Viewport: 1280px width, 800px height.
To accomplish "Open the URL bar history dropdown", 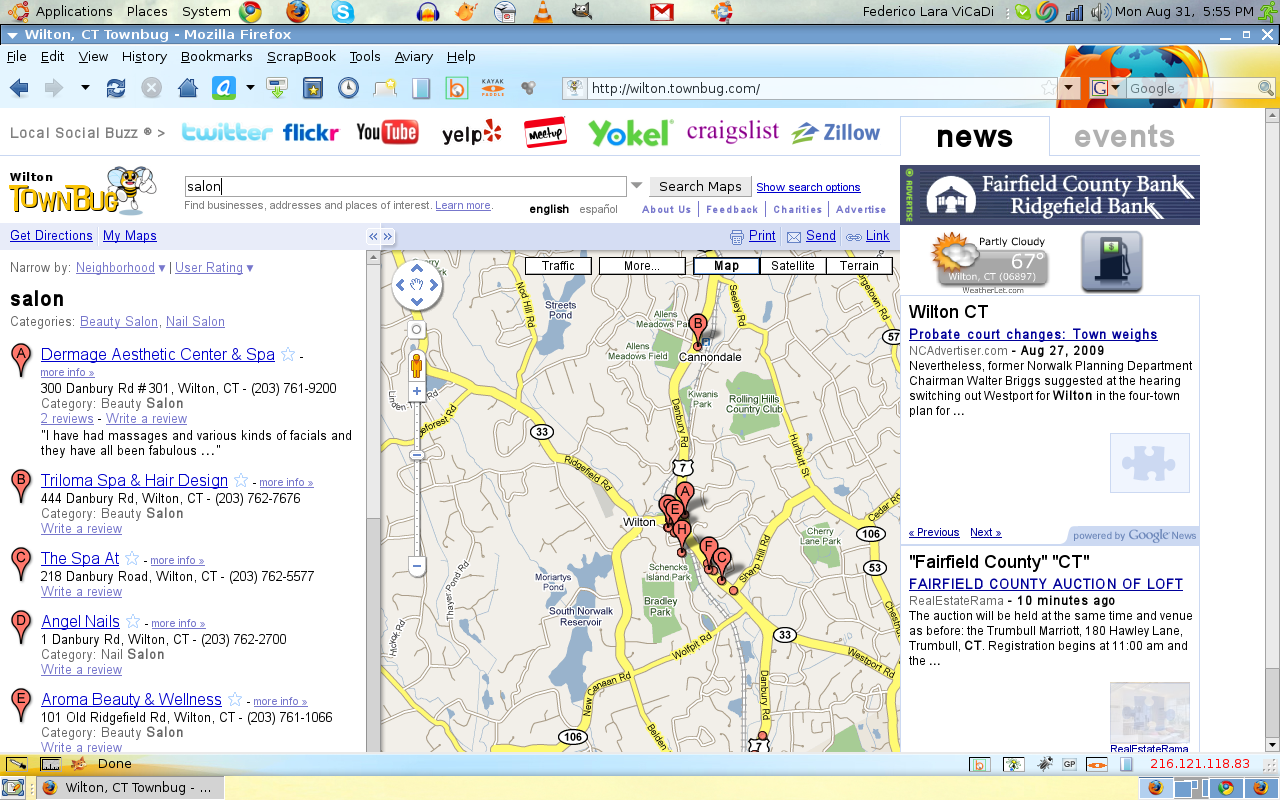I will click(x=1069, y=88).
